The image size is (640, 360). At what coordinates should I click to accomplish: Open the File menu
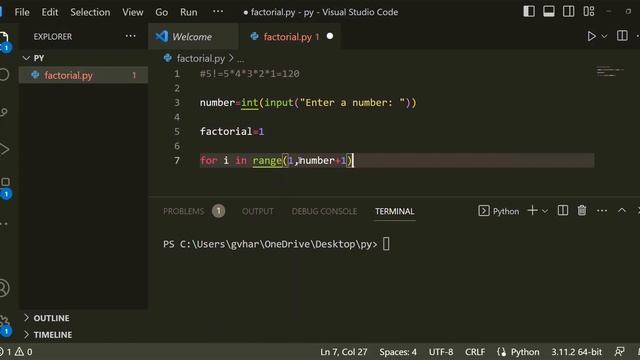click(x=22, y=12)
